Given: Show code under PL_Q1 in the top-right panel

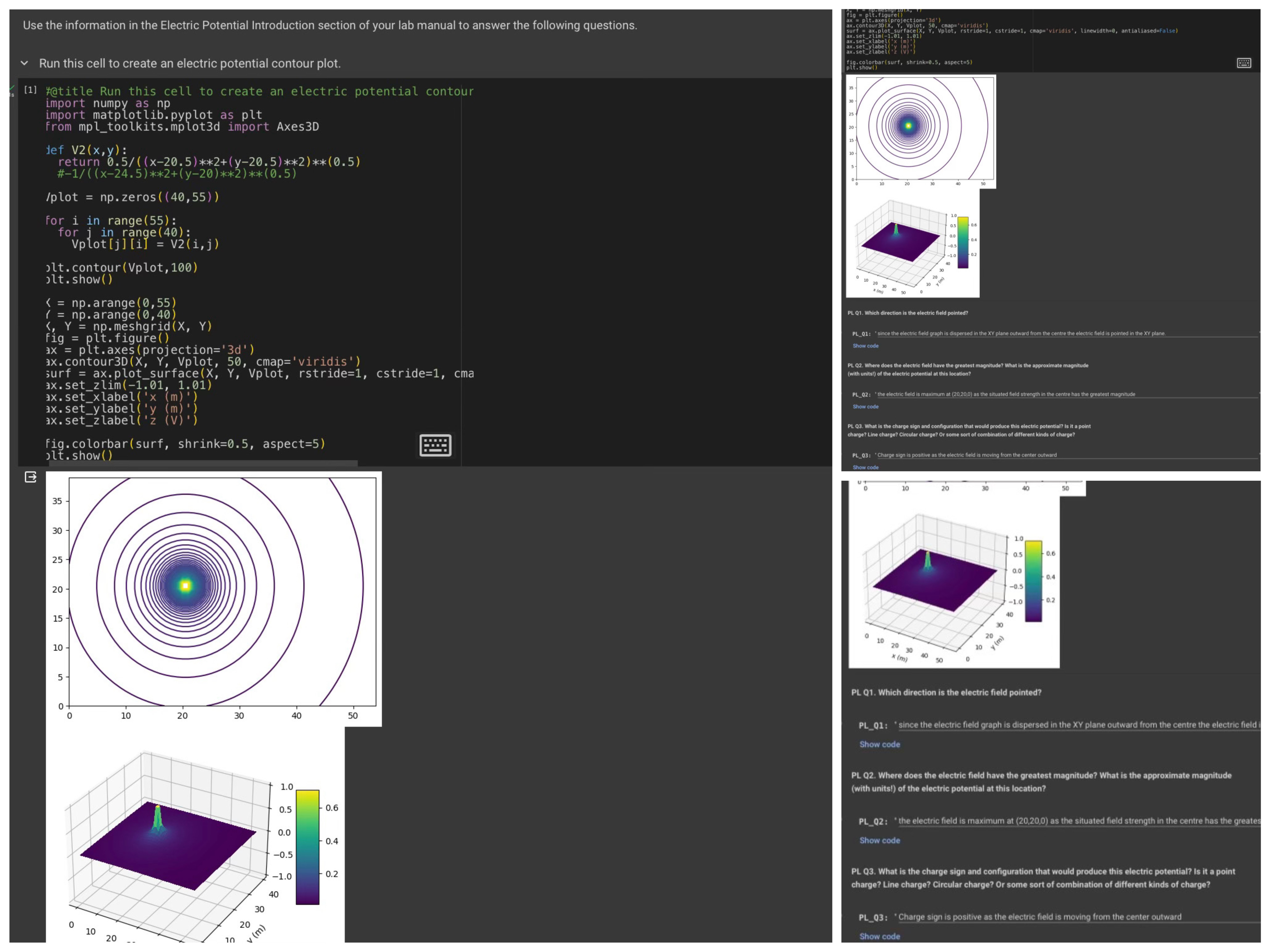Looking at the screenshot, I should [x=865, y=346].
